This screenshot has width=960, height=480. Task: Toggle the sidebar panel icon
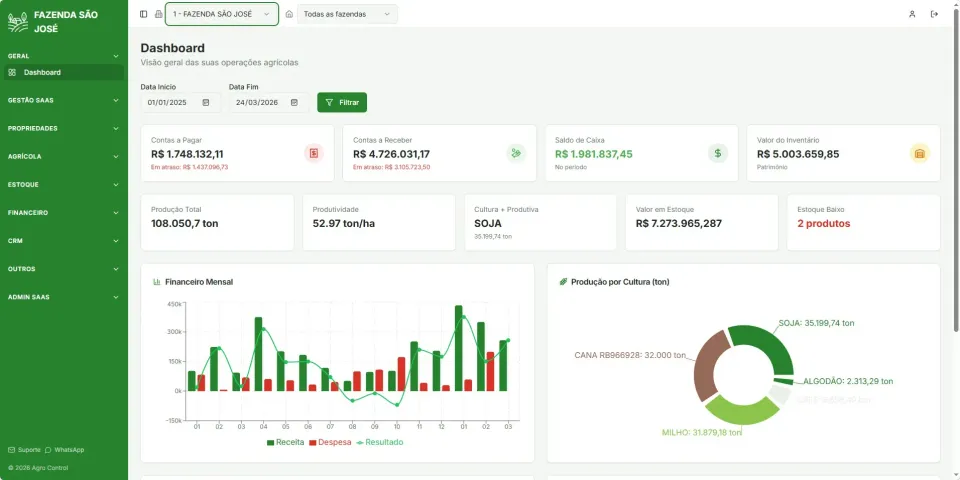pos(143,14)
